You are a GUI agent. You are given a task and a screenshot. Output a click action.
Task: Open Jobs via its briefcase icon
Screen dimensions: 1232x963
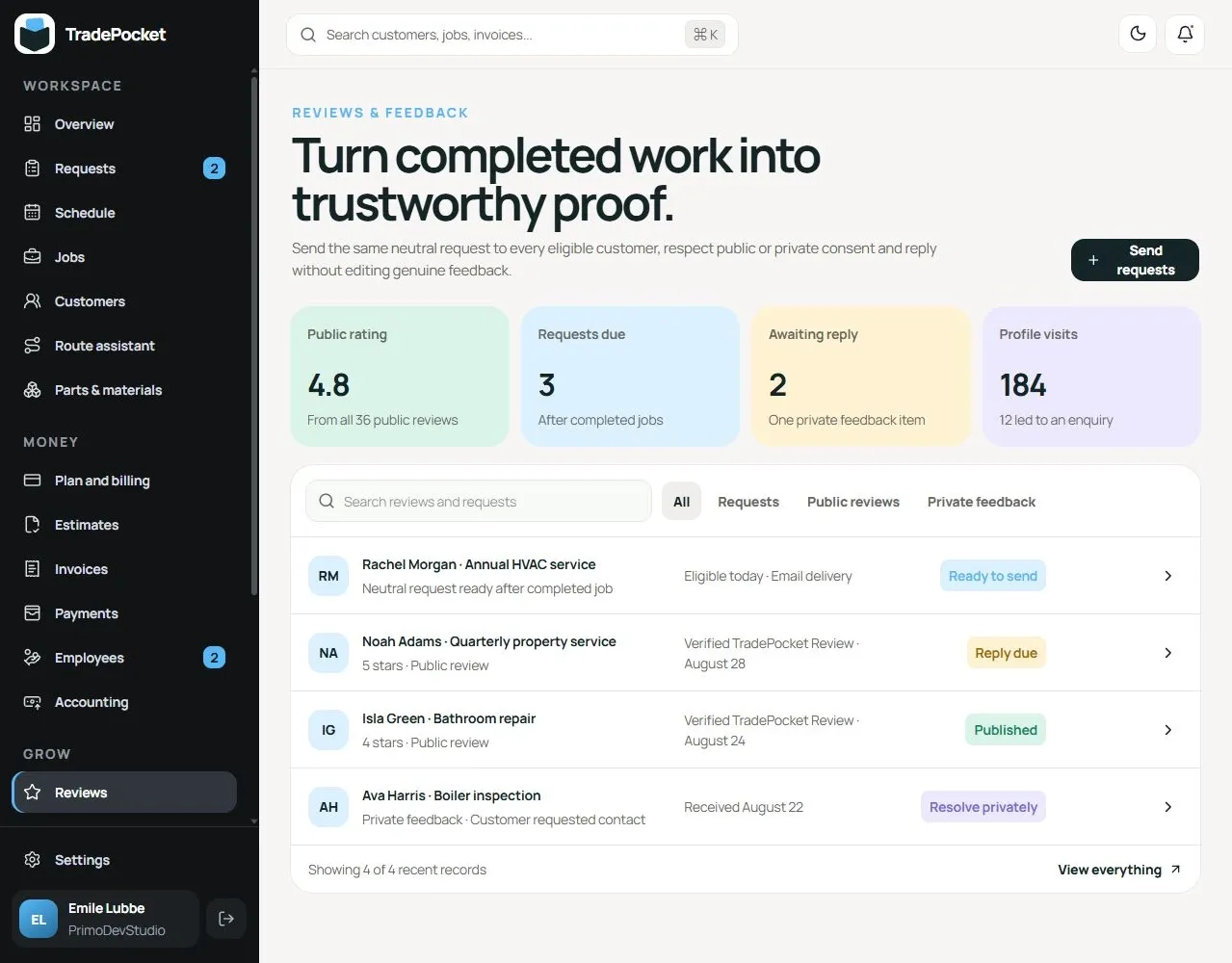(x=32, y=257)
